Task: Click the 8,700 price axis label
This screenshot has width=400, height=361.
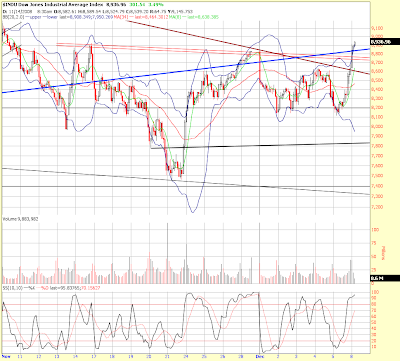Action: [377, 62]
